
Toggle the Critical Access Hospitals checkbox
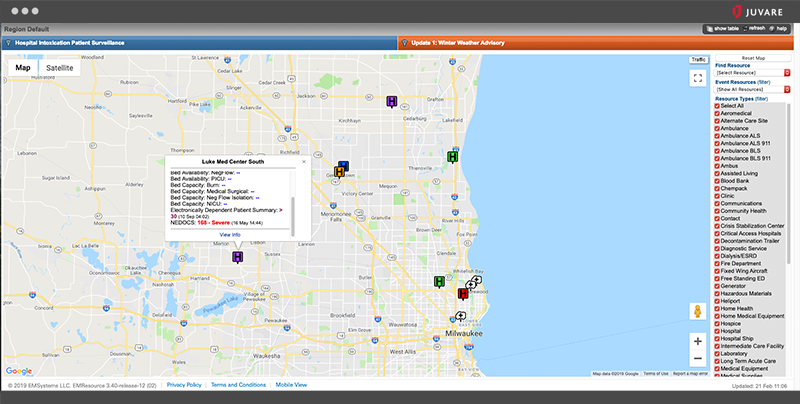point(717,233)
